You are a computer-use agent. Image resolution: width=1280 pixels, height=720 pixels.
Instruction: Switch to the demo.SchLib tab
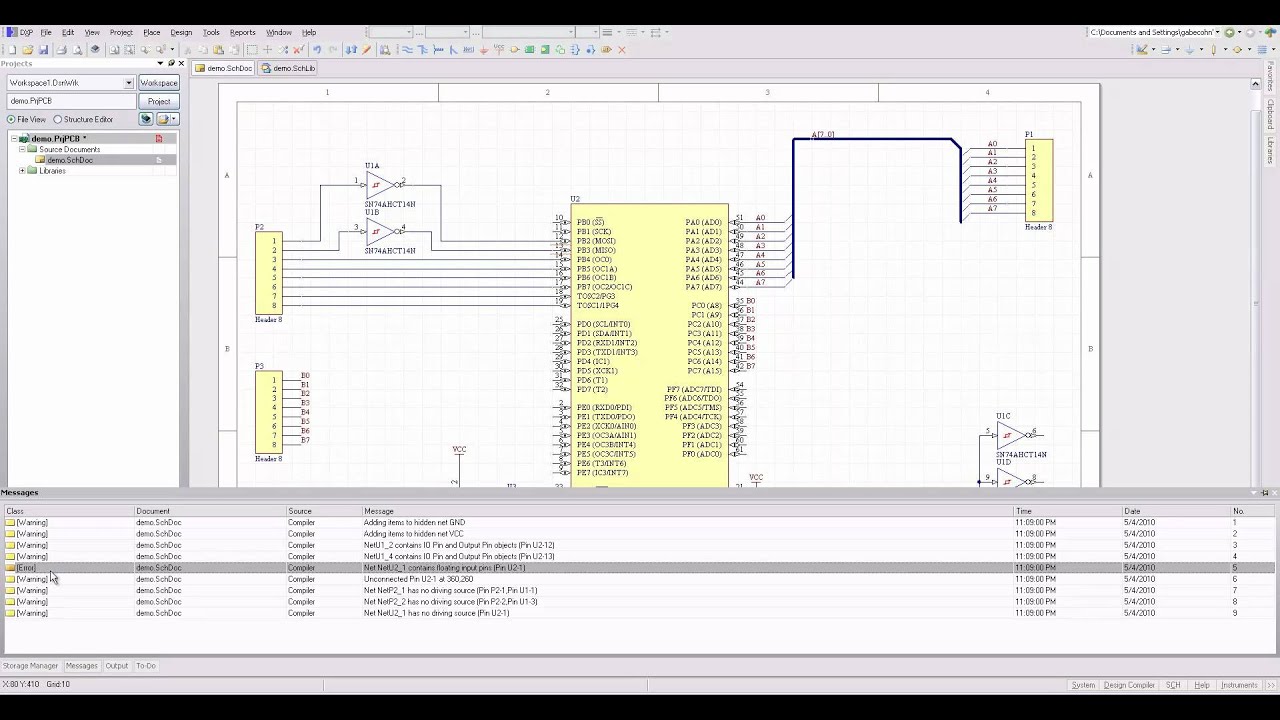[288, 68]
